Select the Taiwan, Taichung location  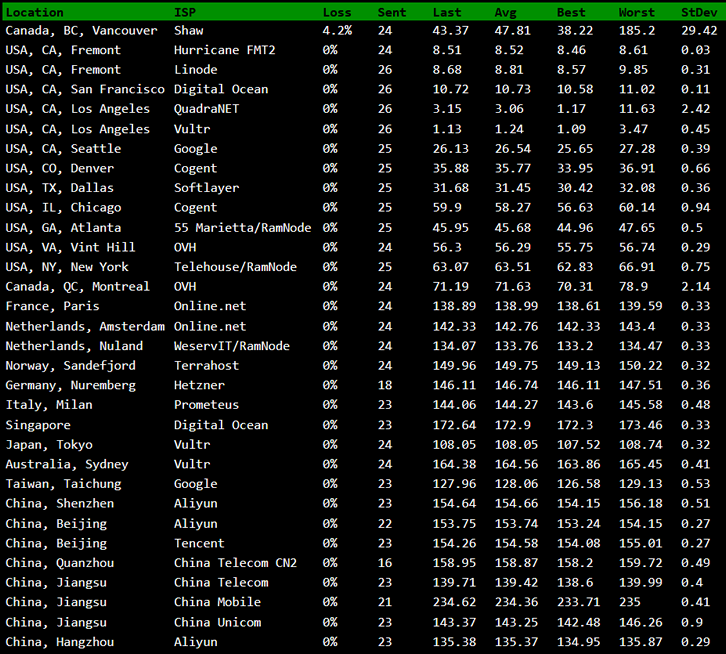pyautogui.click(x=63, y=484)
